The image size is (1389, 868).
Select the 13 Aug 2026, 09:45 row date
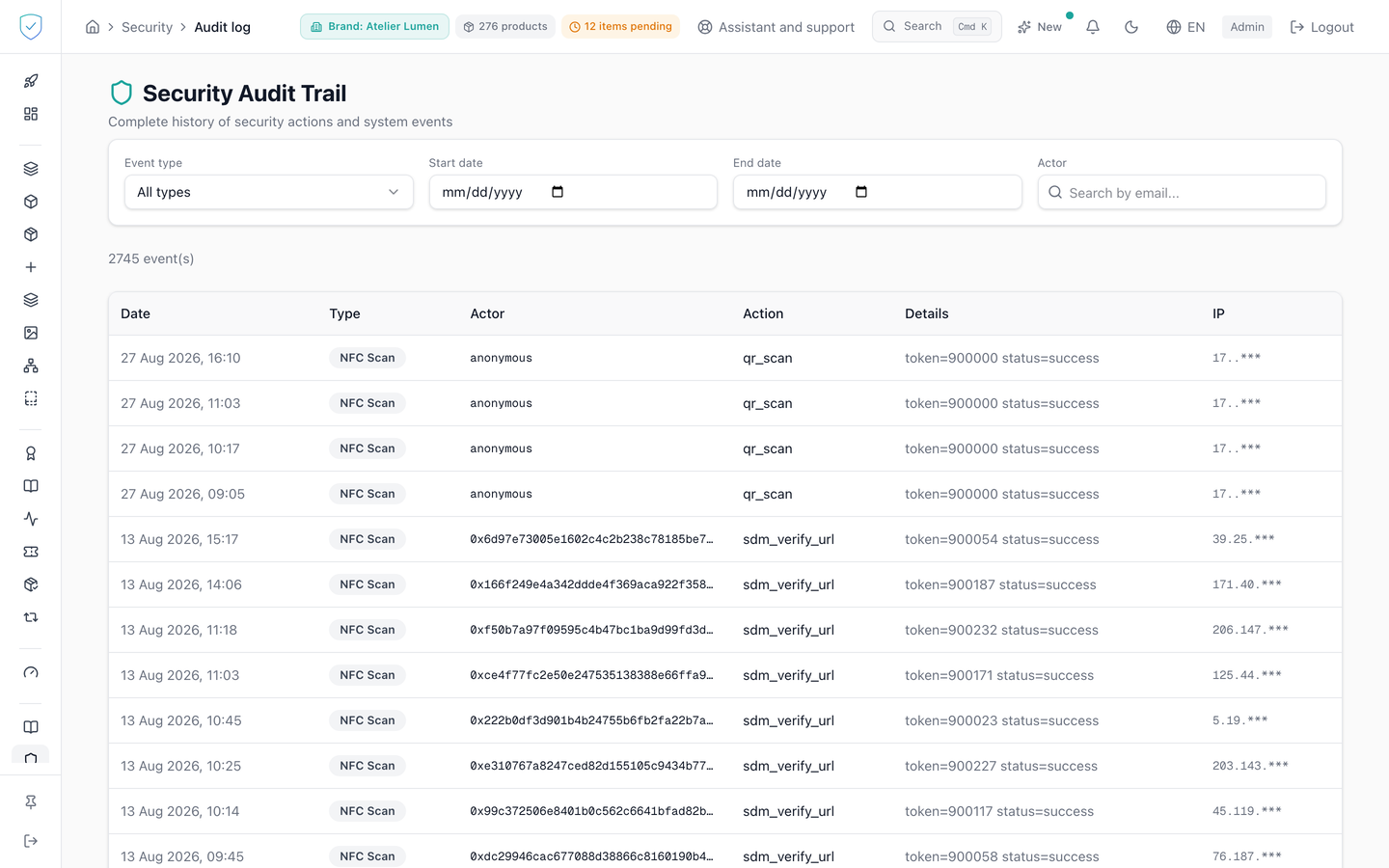coord(182,856)
